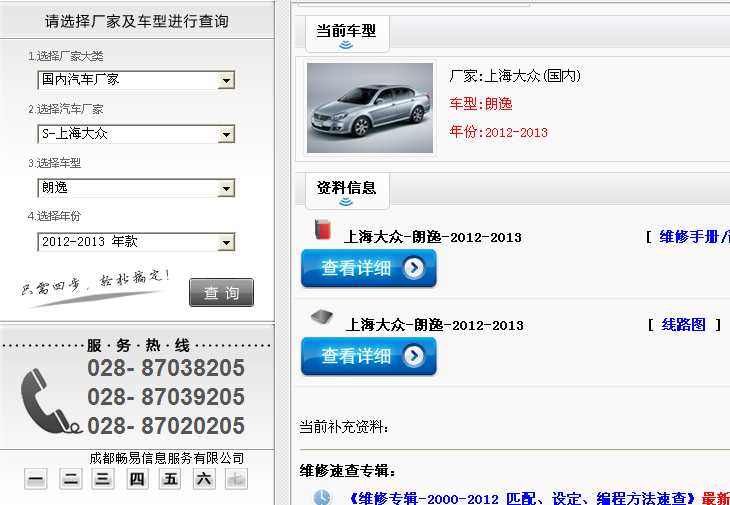Click the silver 朗逸 car thumbnail
730x505 pixels.
[370, 108]
